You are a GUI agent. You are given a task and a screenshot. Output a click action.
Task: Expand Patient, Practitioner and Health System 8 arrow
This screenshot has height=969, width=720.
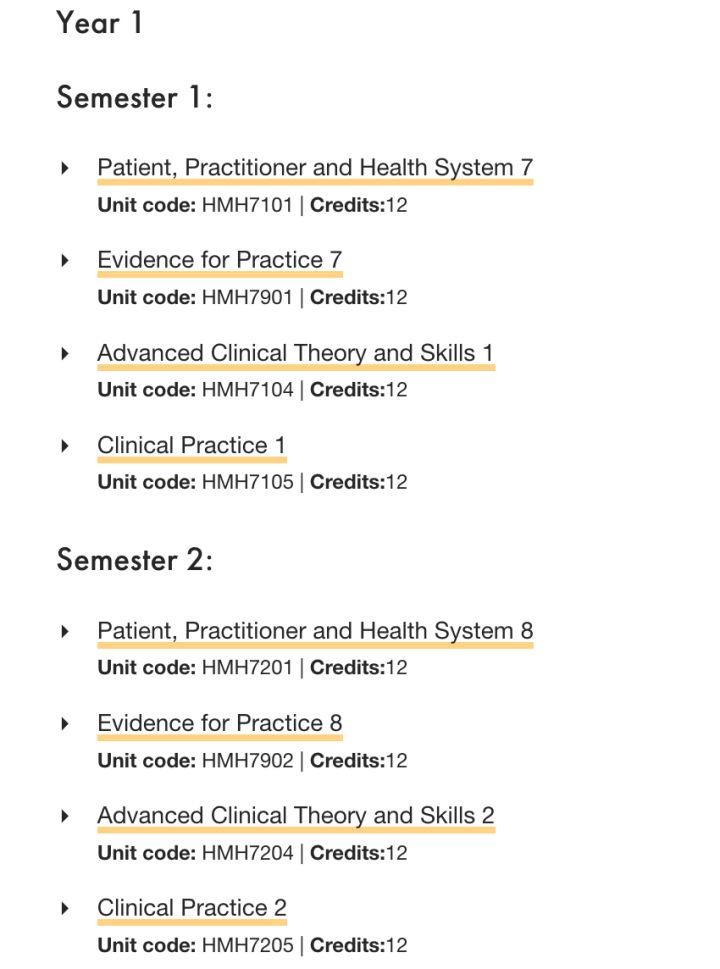click(x=65, y=631)
